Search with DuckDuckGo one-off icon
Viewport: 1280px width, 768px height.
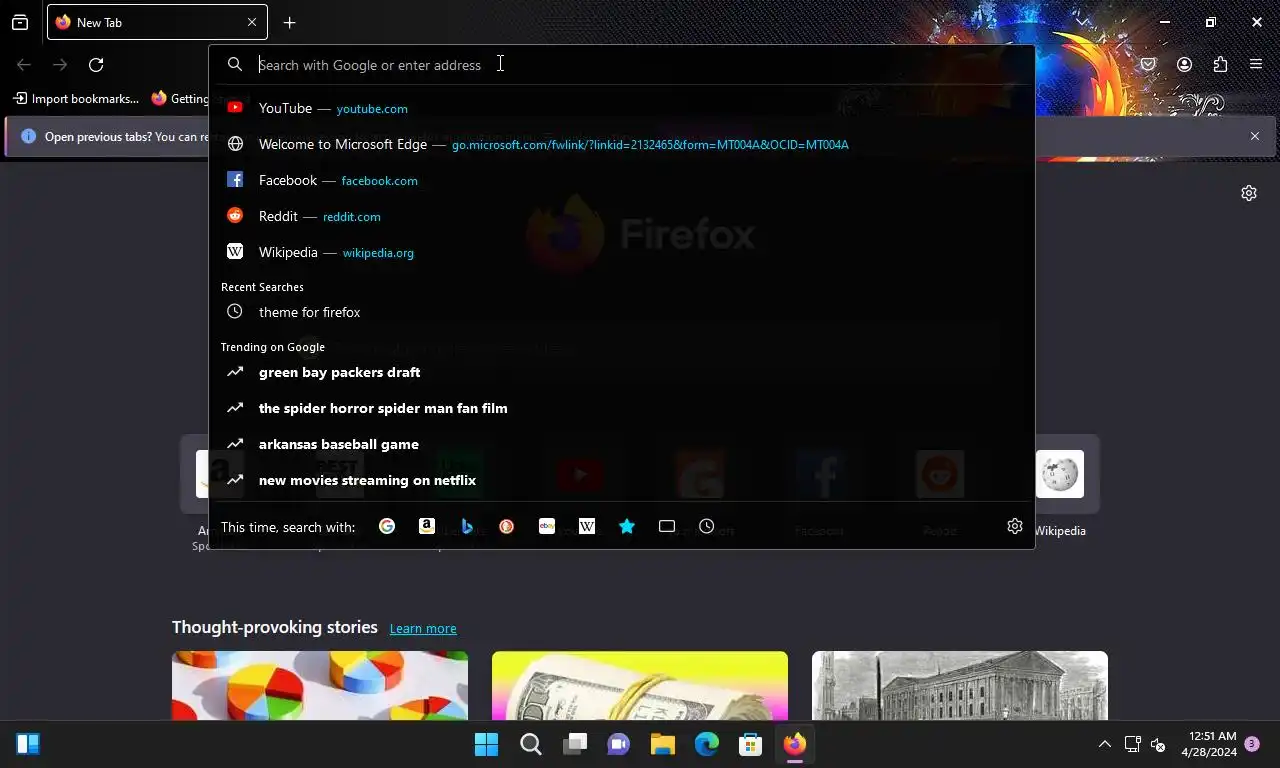[x=507, y=526]
